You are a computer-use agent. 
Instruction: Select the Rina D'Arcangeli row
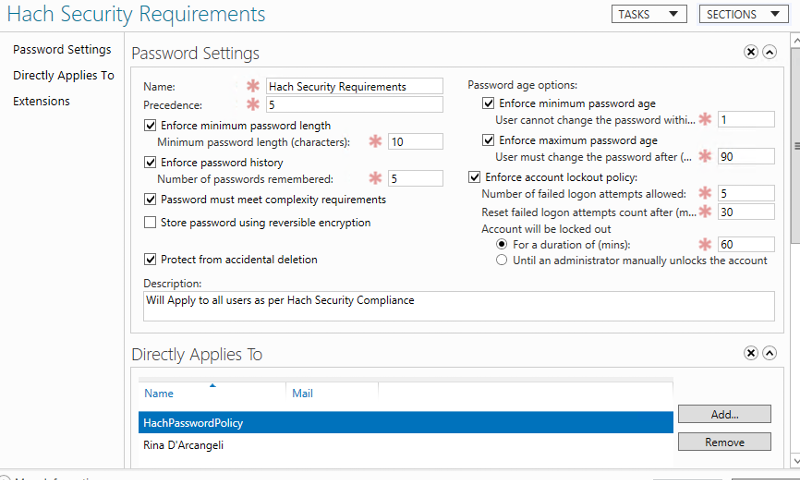point(406,445)
